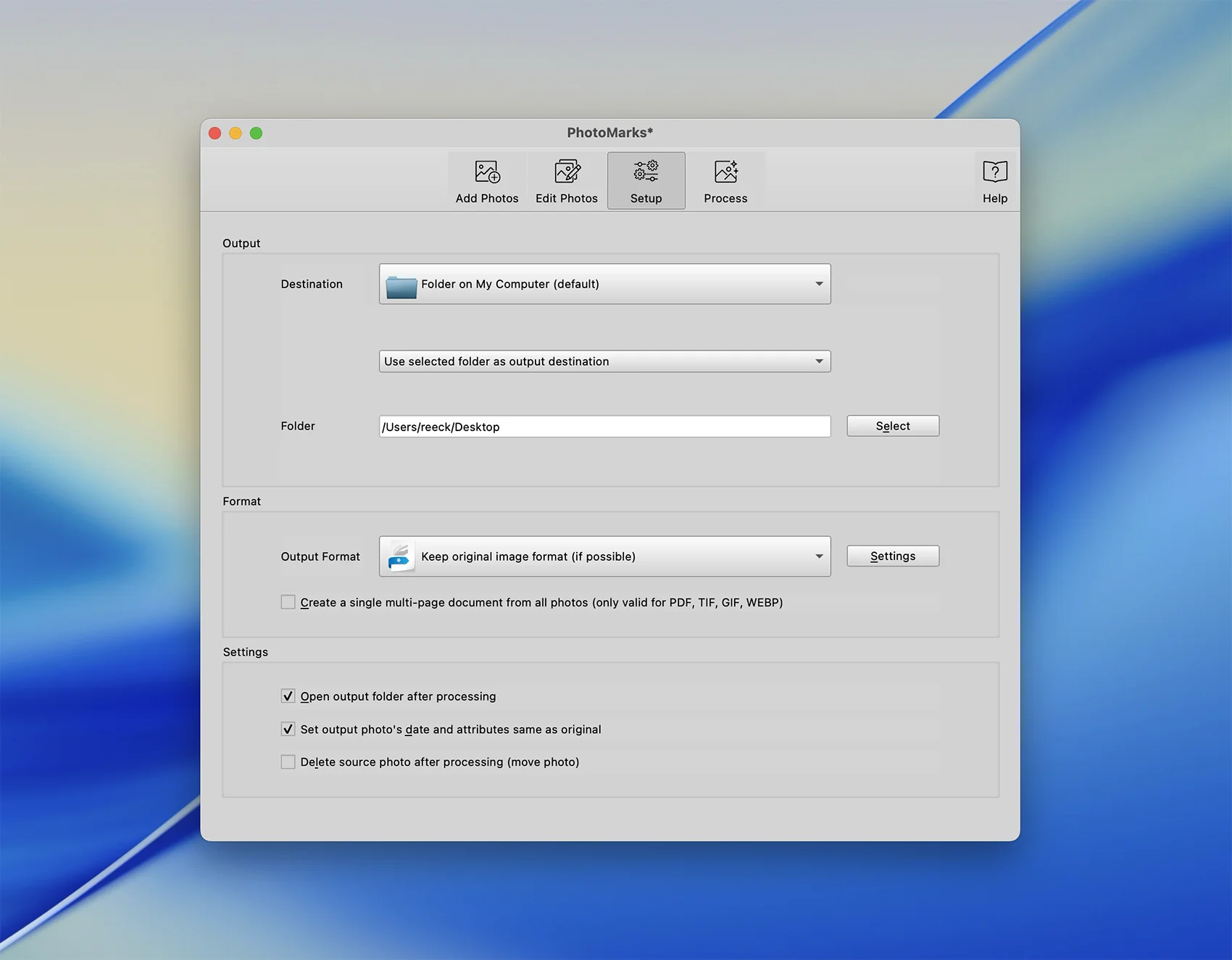
Task: Expand the Destination dropdown arrow
Action: 819,284
